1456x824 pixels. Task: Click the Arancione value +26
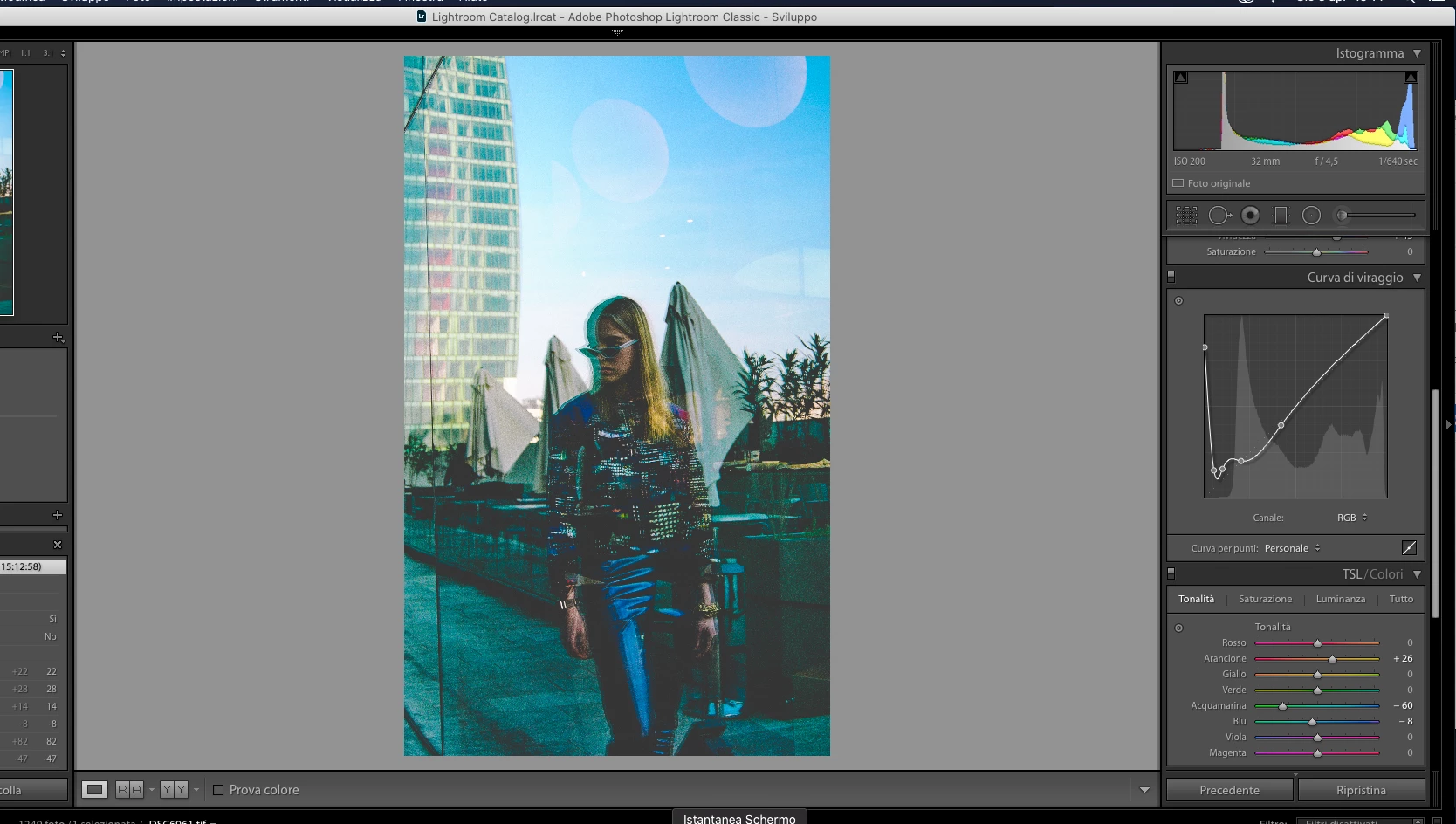[x=1403, y=658]
